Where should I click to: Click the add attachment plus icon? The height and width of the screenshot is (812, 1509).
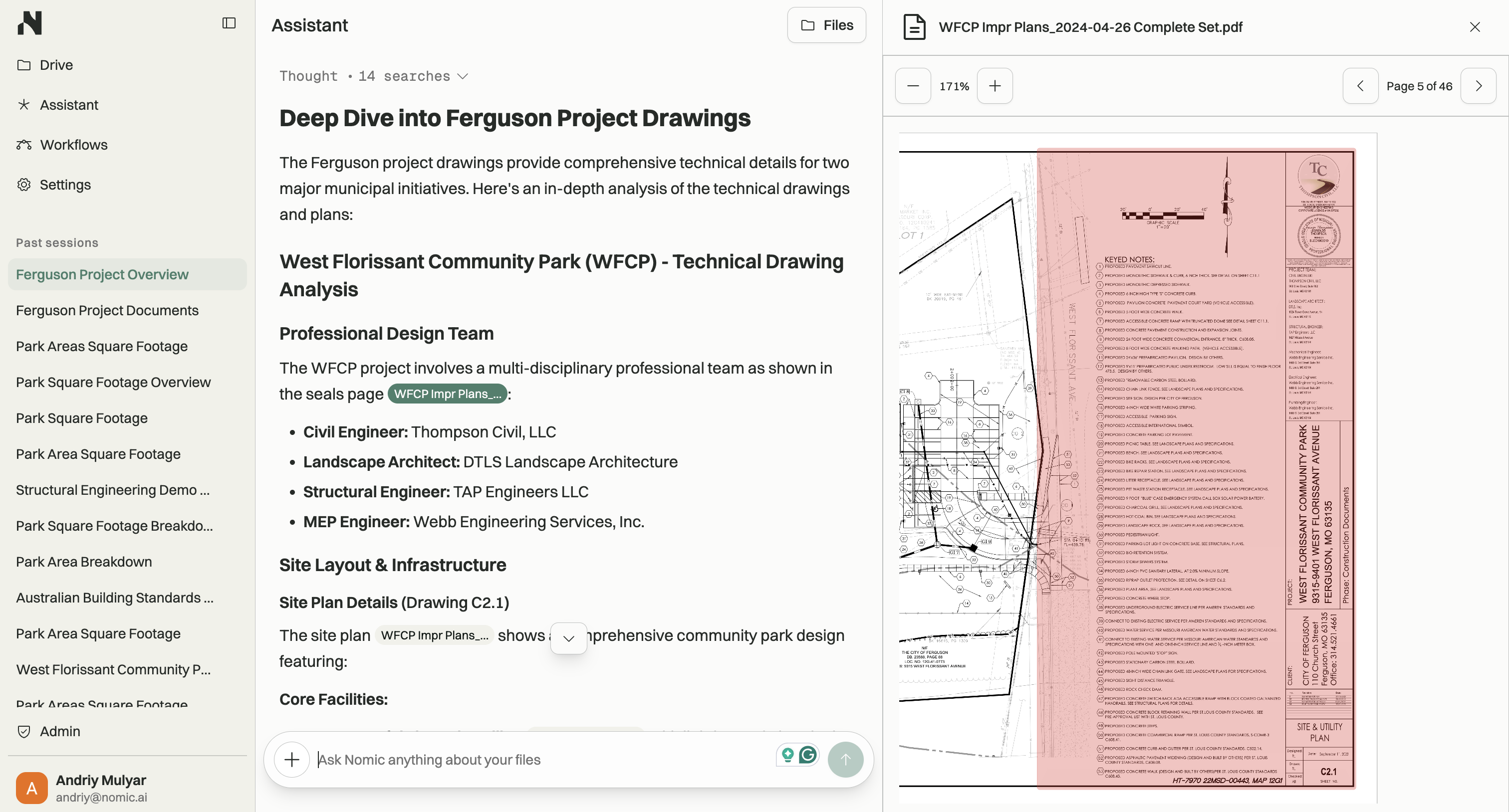point(292,759)
